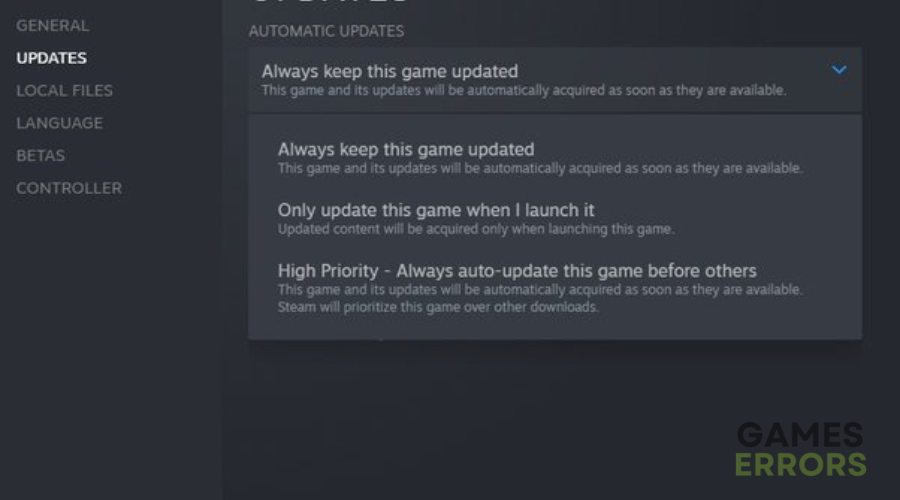
Task: Click first list option's 'automatically acquired' description
Action: pyautogui.click(x=540, y=168)
